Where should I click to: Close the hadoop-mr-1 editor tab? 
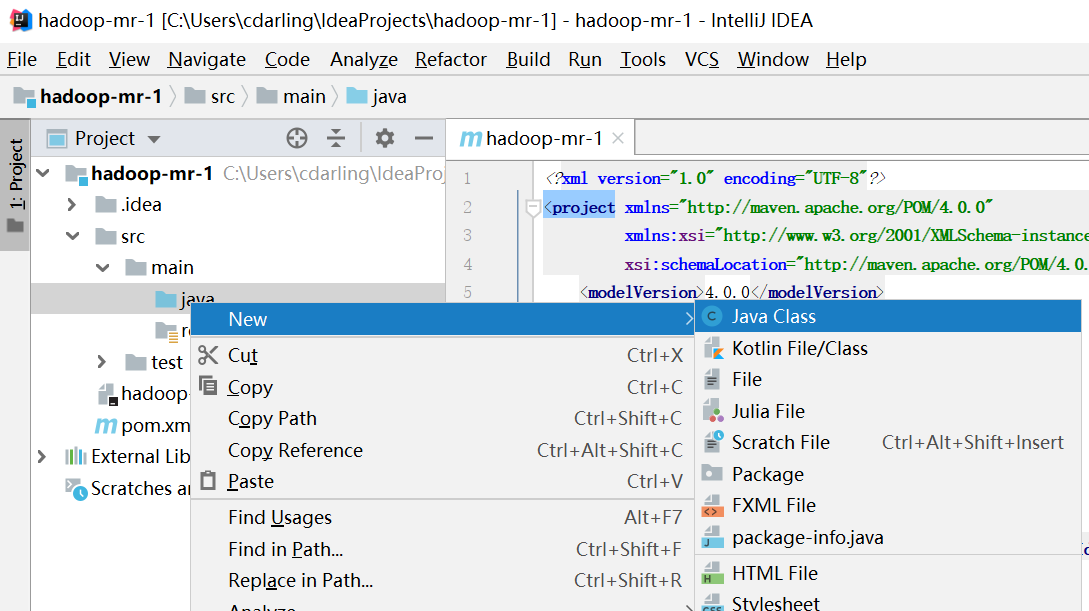pos(617,138)
